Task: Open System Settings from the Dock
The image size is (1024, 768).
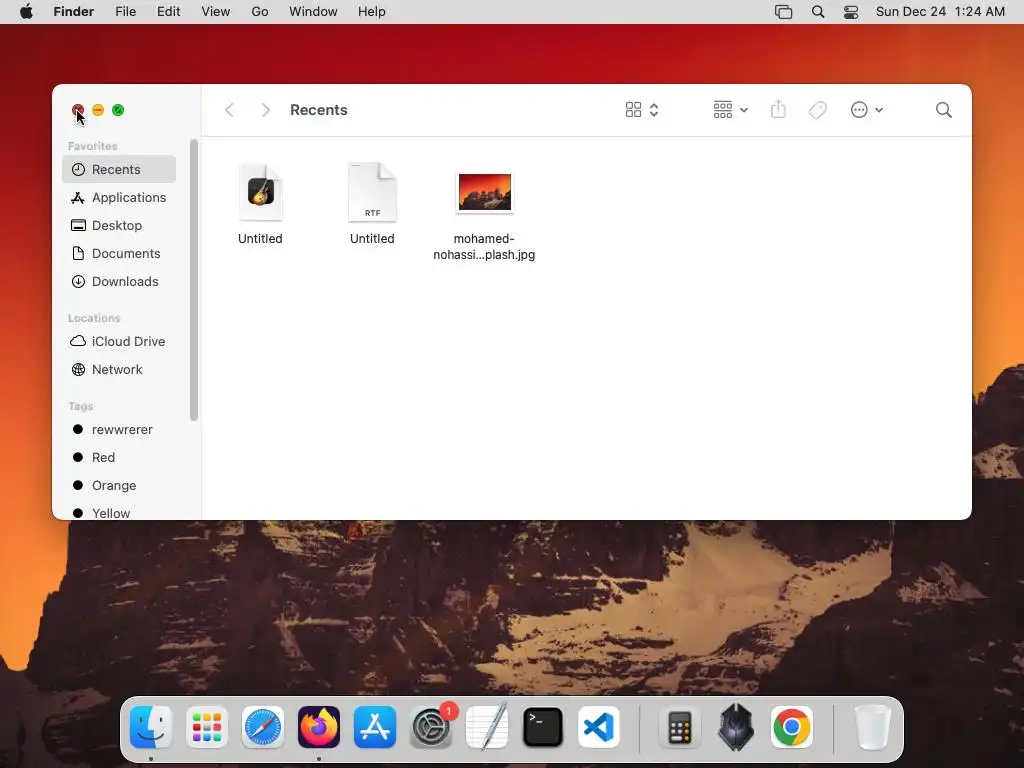Action: tap(431, 727)
